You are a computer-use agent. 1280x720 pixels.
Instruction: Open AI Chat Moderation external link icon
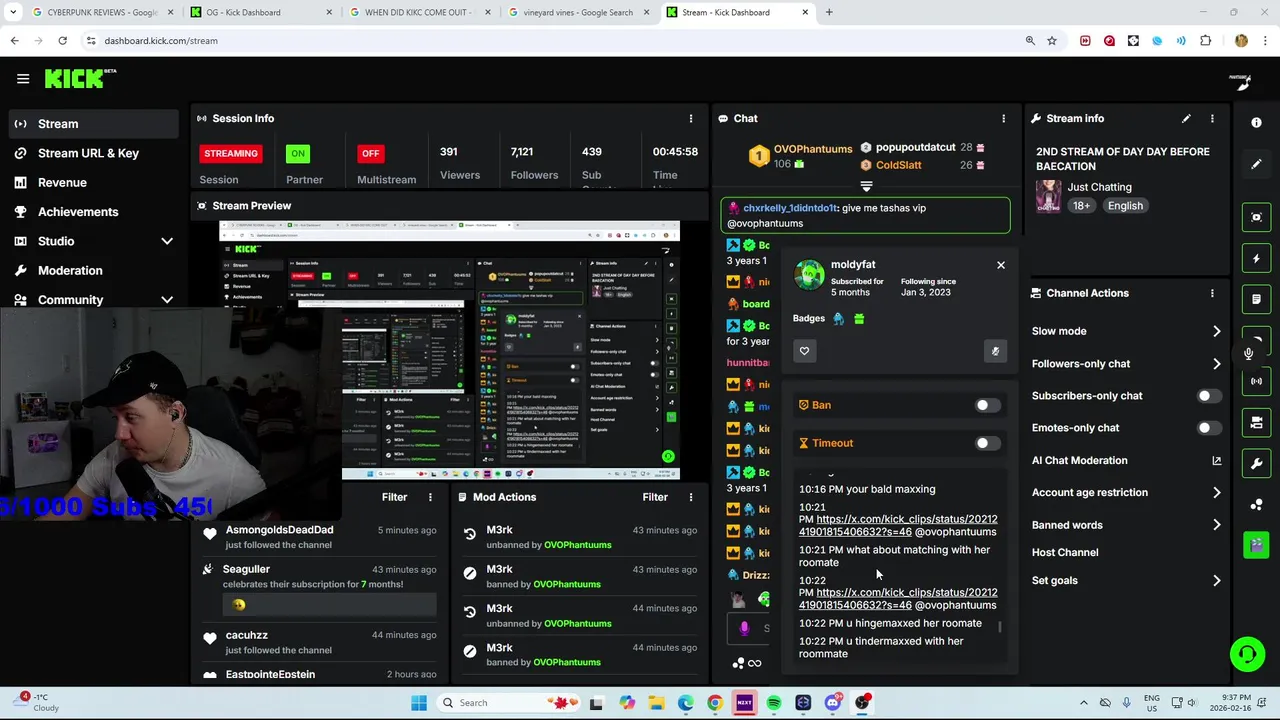tap(1216, 461)
